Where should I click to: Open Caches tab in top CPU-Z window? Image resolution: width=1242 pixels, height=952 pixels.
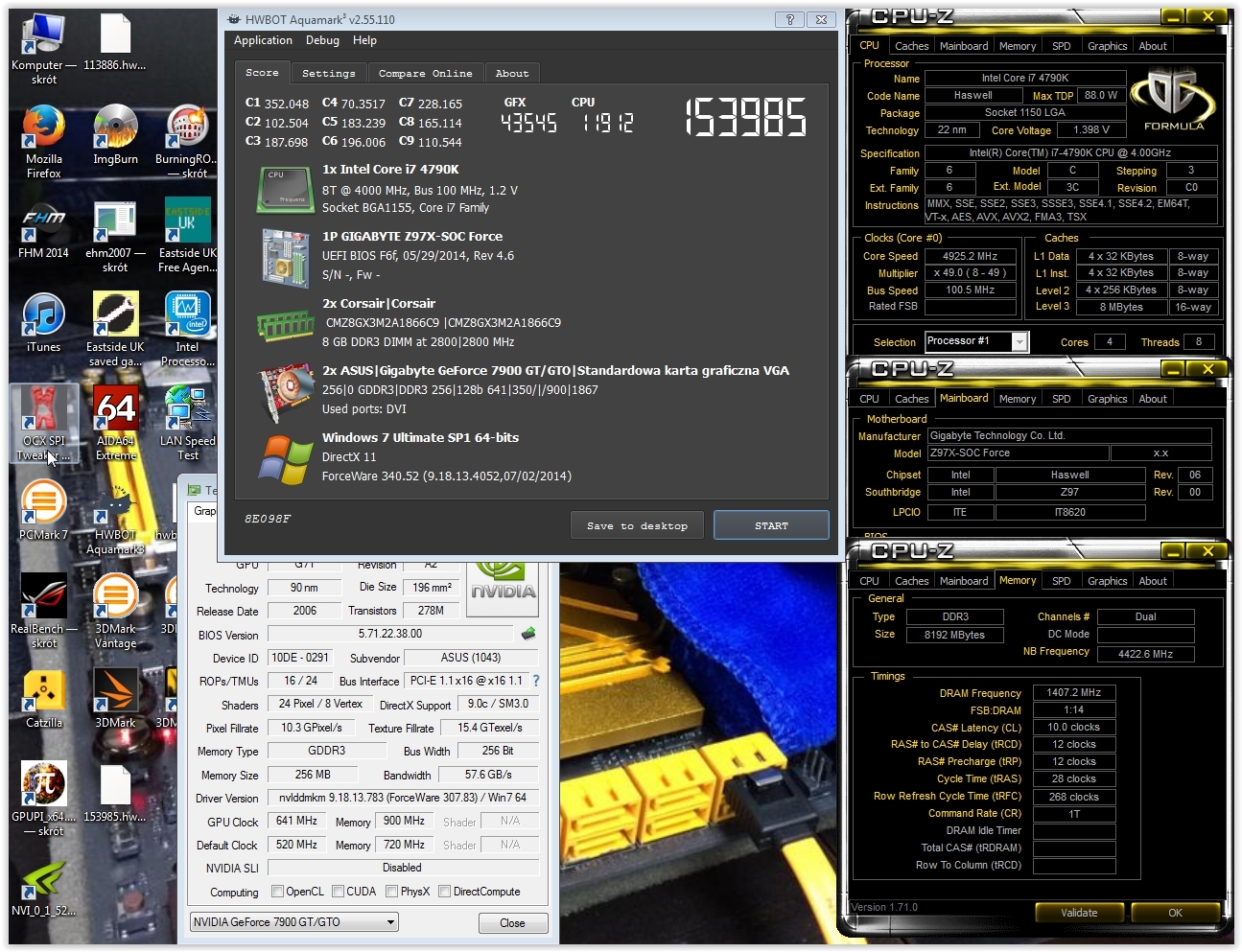point(911,46)
